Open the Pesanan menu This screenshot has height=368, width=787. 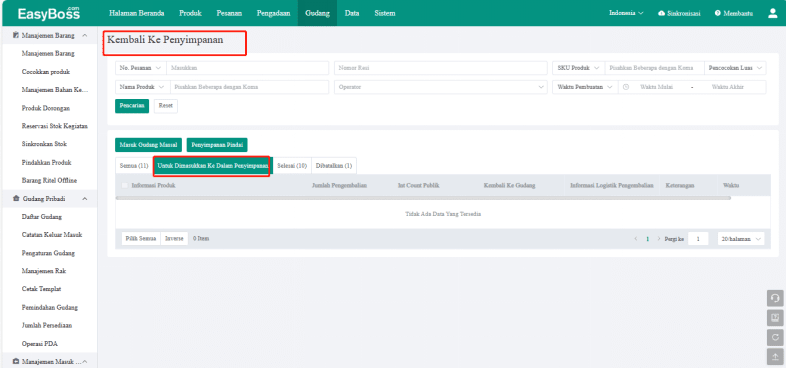[x=230, y=14]
